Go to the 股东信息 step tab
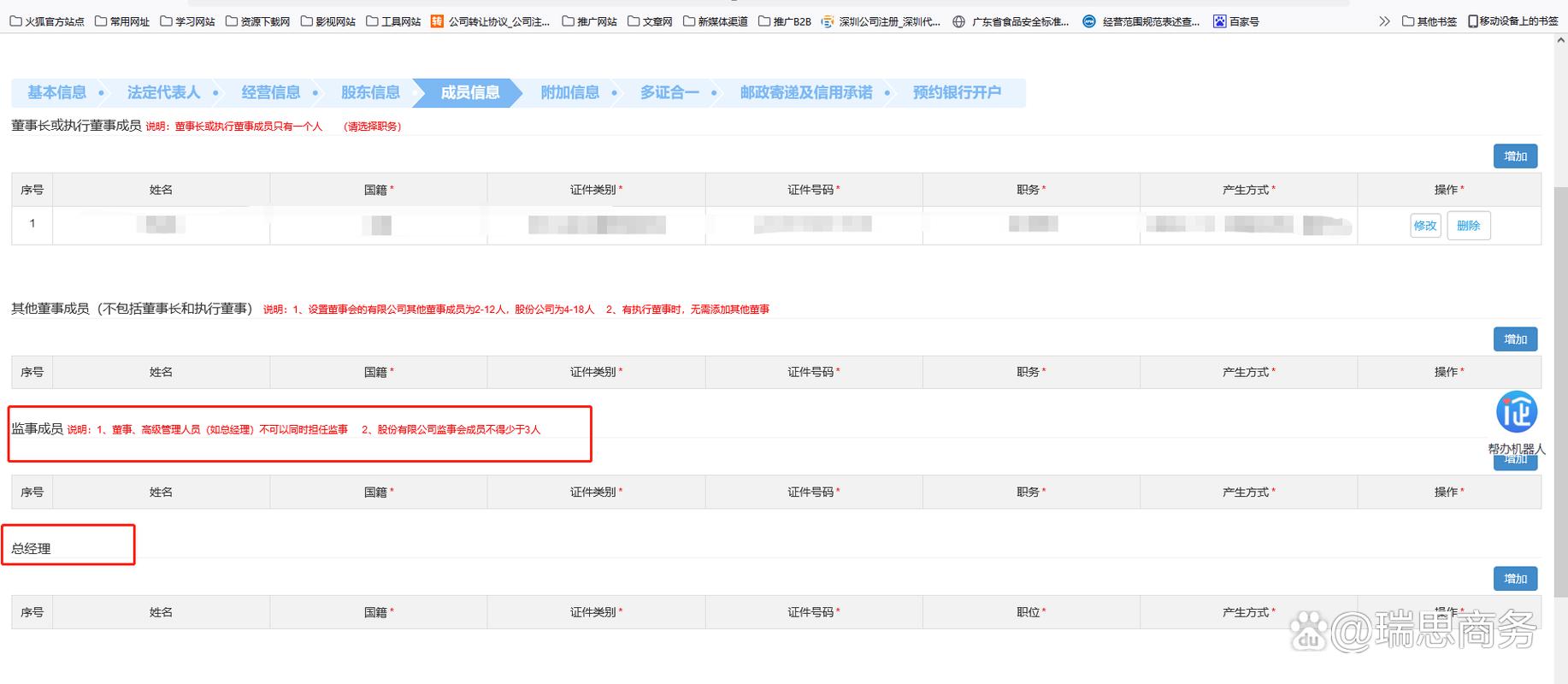The height and width of the screenshot is (684, 1568). [x=370, y=92]
